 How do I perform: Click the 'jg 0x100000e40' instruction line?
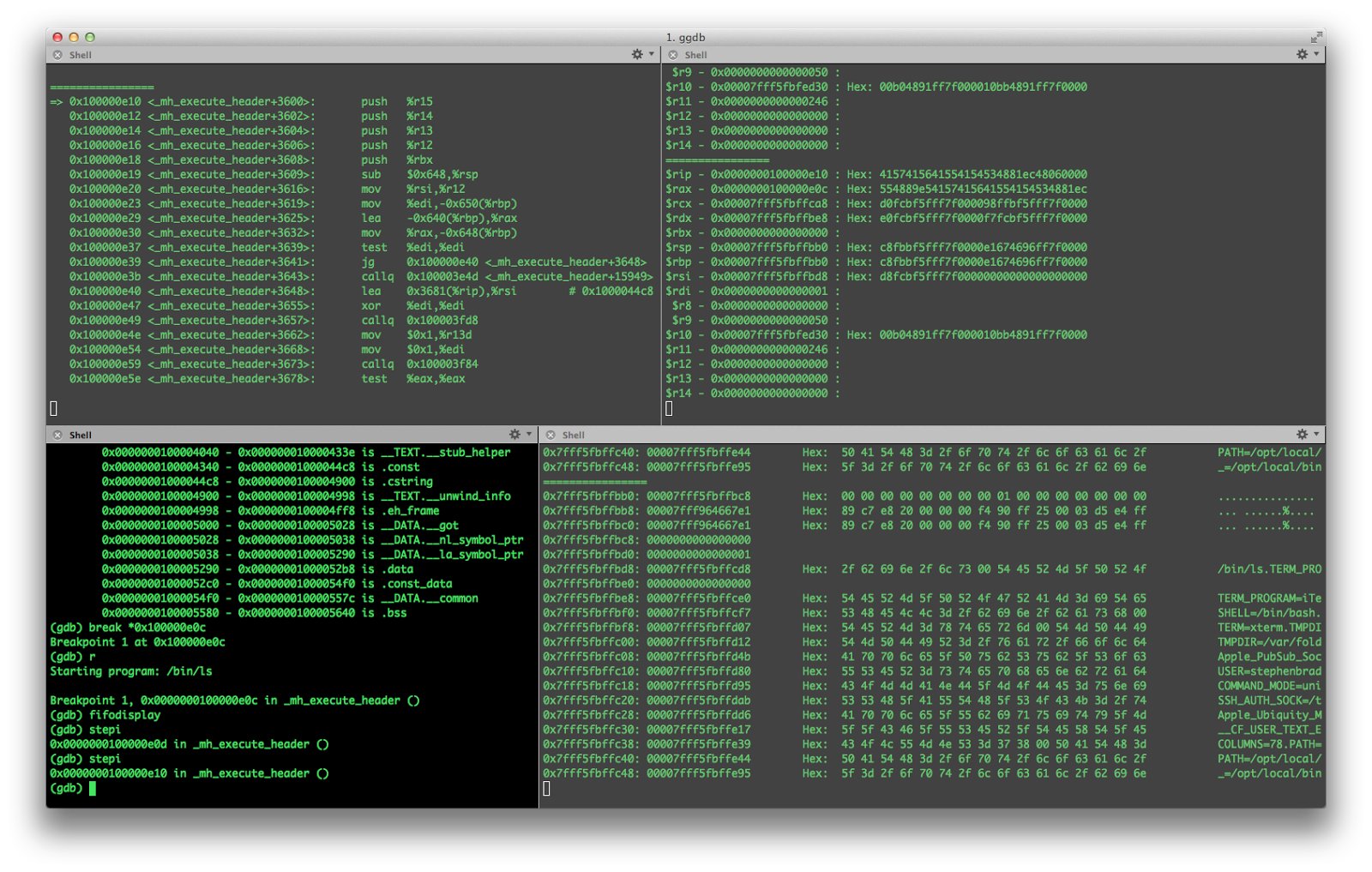click(358, 262)
